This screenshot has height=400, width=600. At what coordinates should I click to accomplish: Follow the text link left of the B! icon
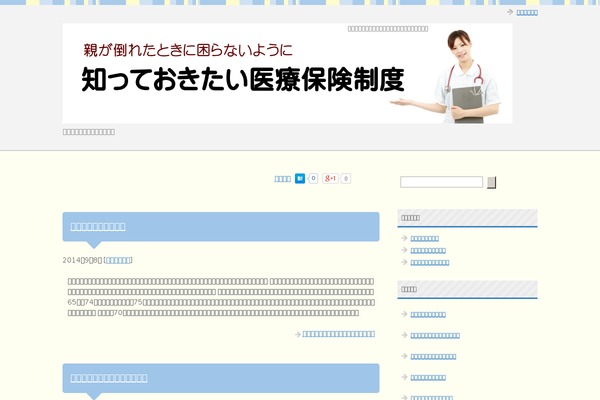click(282, 179)
